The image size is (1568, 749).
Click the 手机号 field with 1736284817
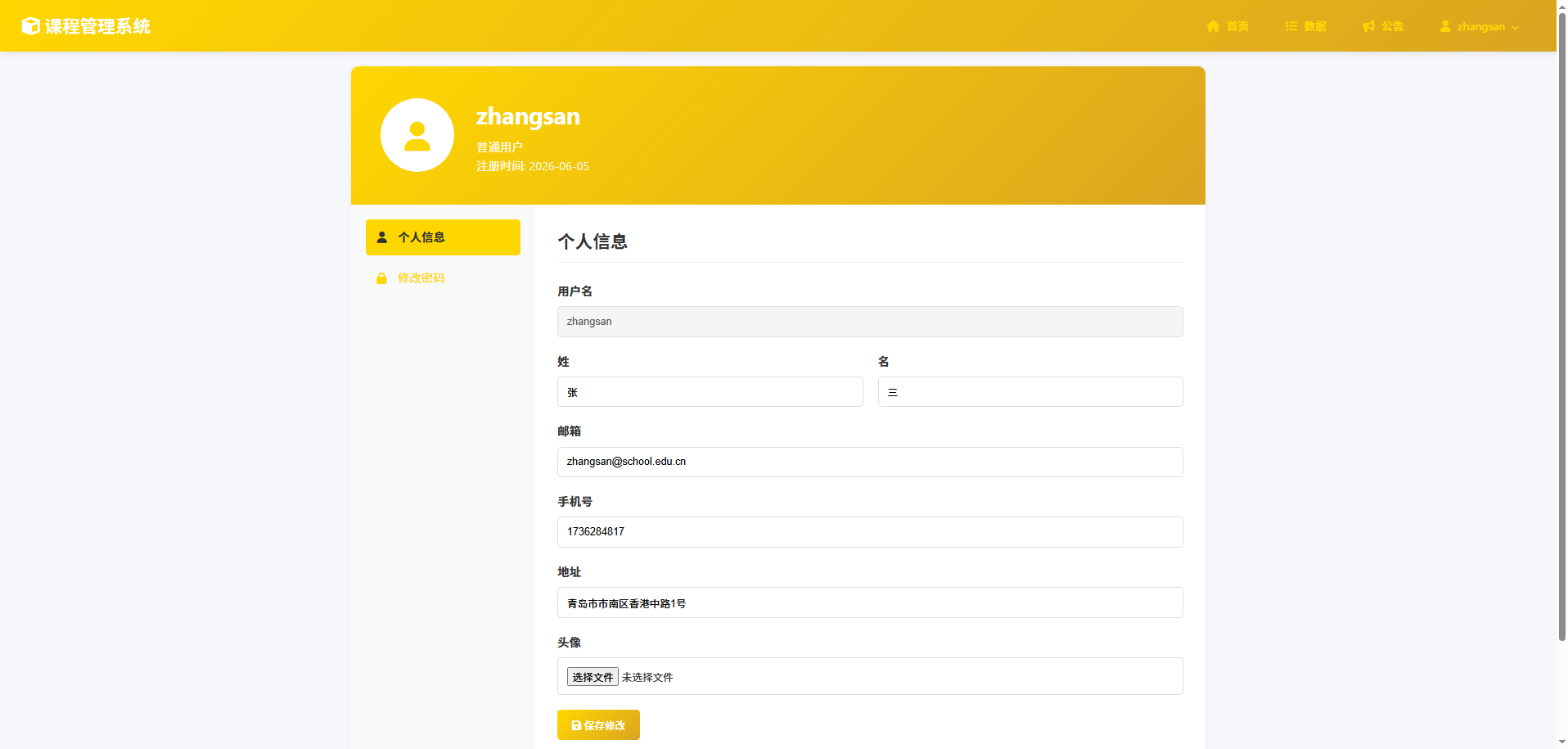tap(870, 532)
